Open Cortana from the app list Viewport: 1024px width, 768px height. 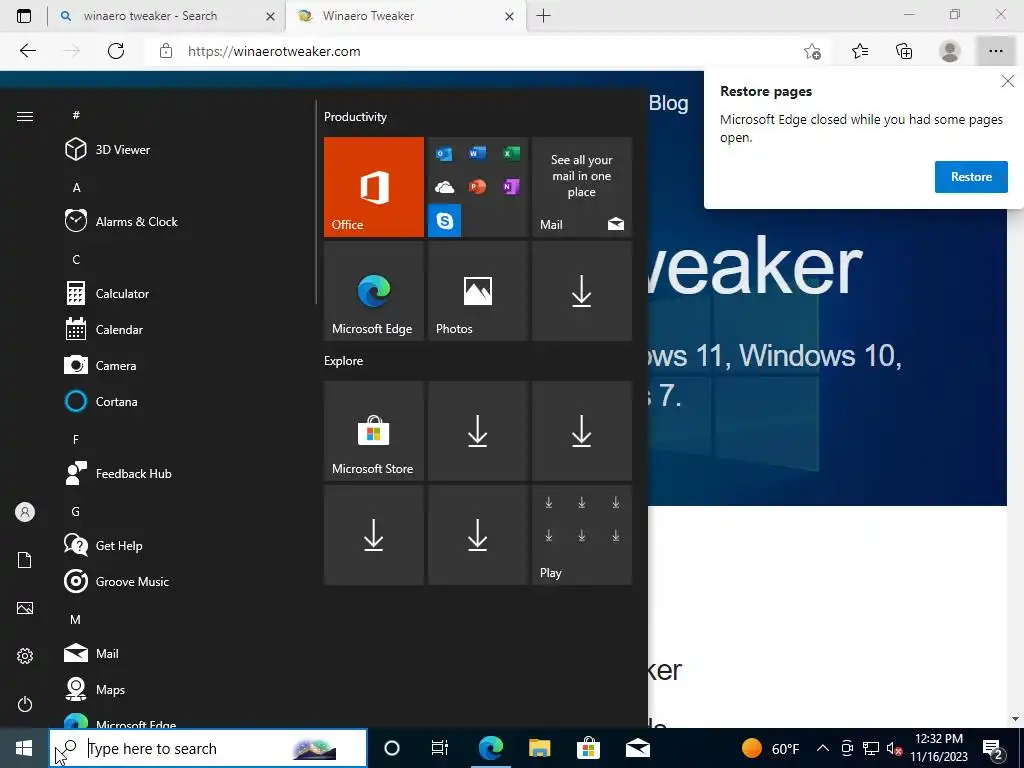[x=183, y=402]
